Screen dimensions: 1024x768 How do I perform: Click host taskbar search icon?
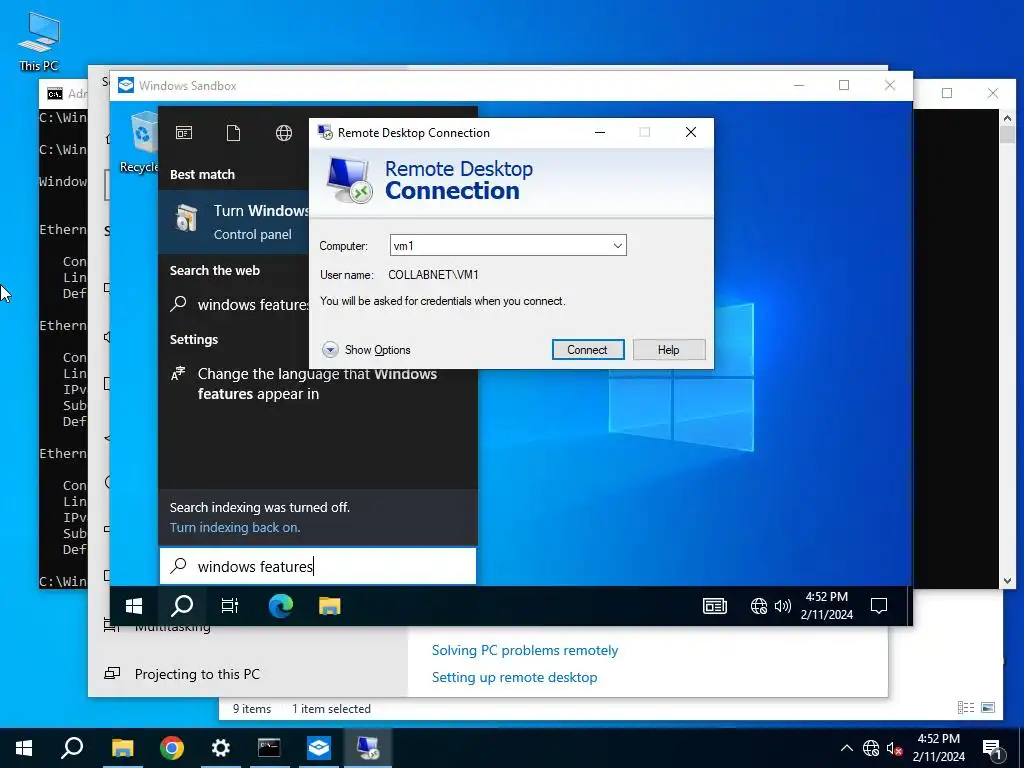coord(72,748)
